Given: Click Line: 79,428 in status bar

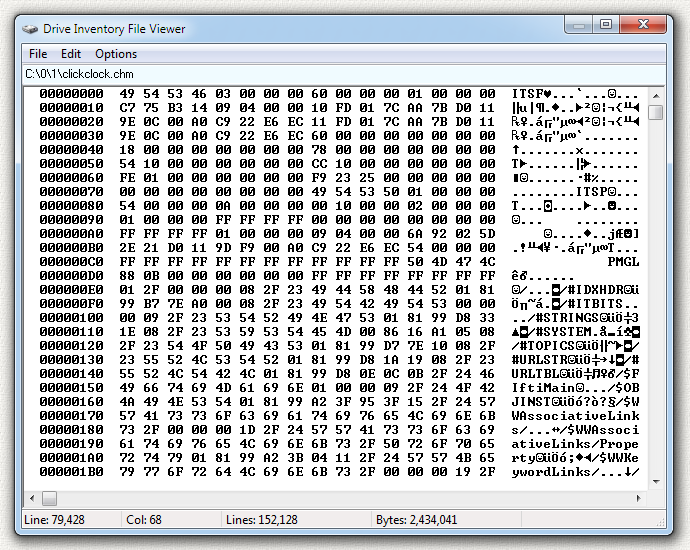Looking at the screenshot, I should (55, 520).
